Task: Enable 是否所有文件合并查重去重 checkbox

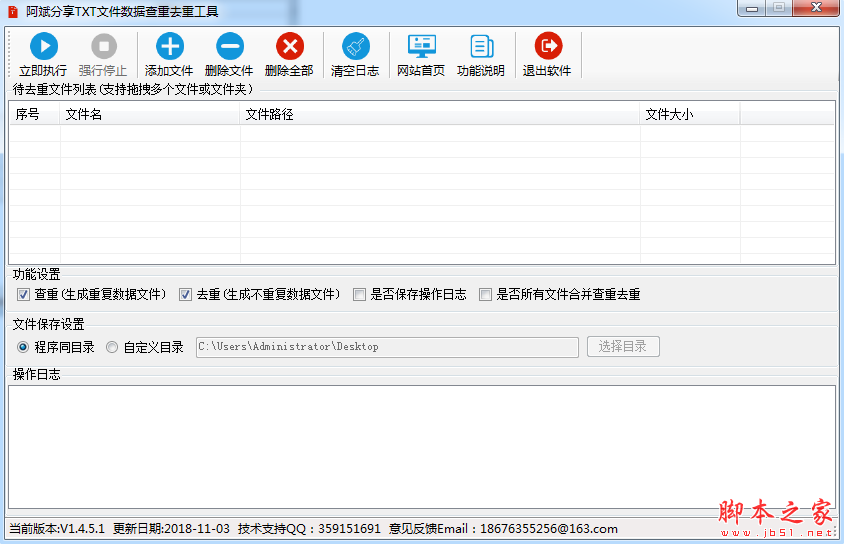Action: point(485,294)
